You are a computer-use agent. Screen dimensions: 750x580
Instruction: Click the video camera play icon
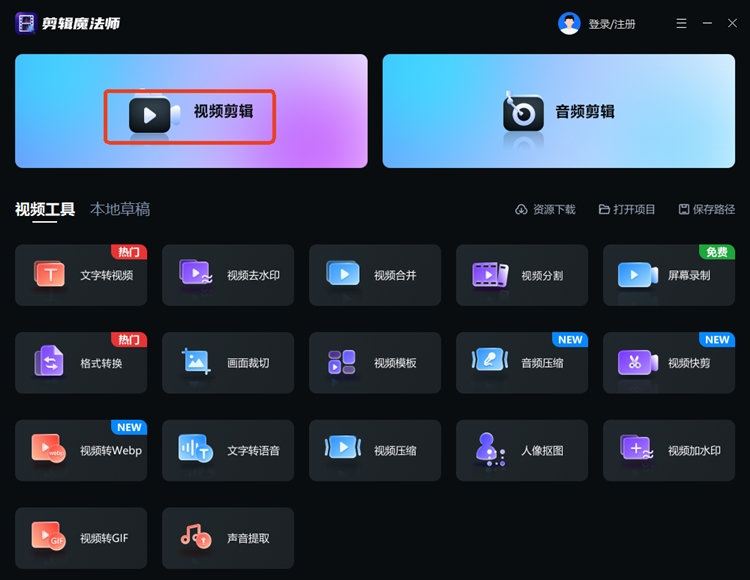154,115
